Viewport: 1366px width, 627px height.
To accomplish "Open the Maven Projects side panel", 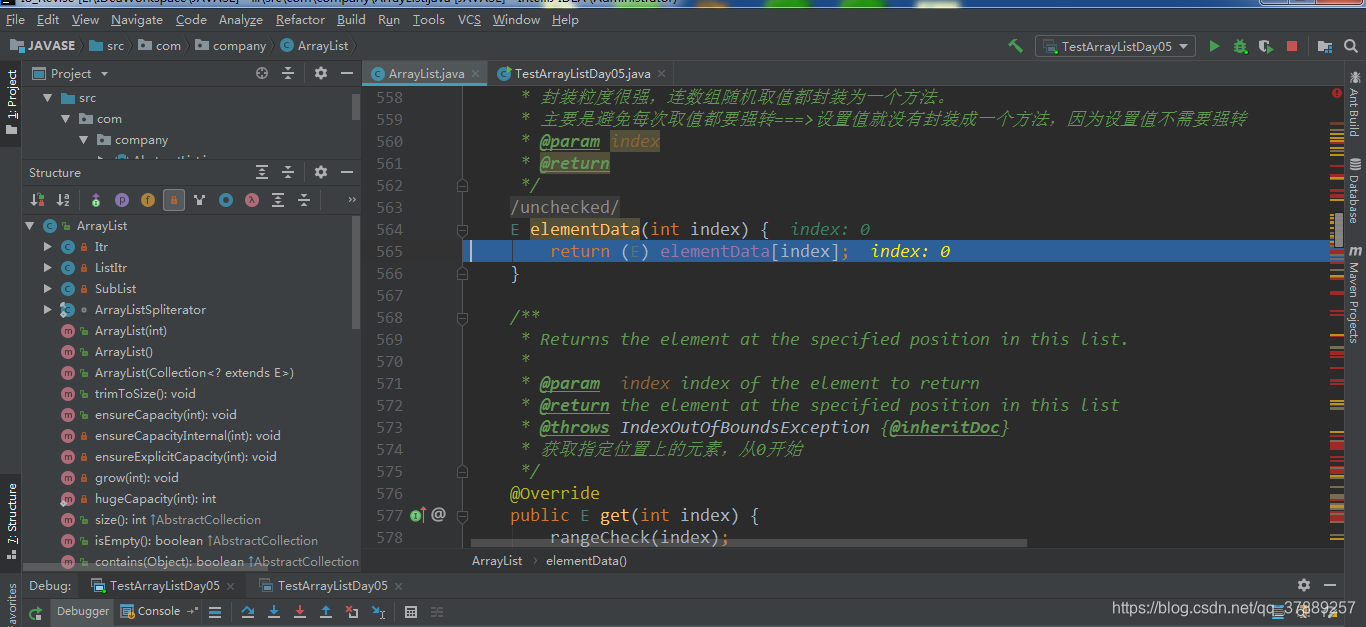I will [1355, 296].
